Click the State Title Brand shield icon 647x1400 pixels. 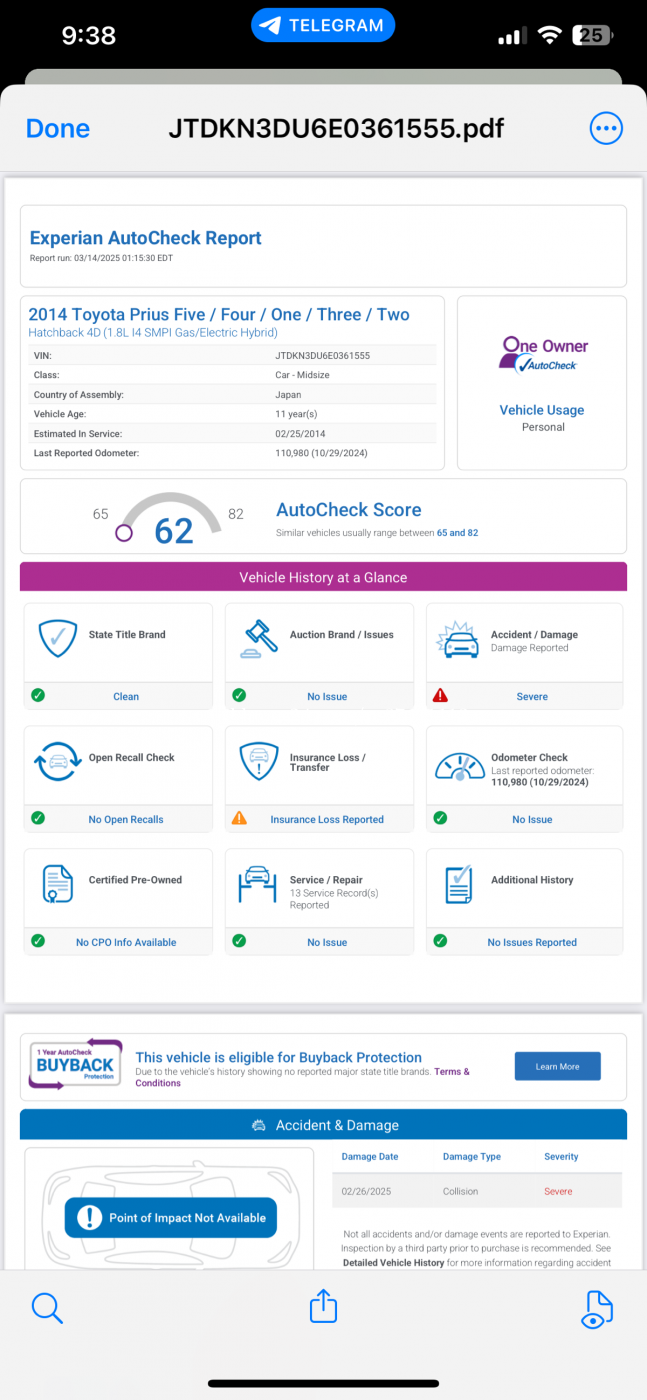coord(58,638)
